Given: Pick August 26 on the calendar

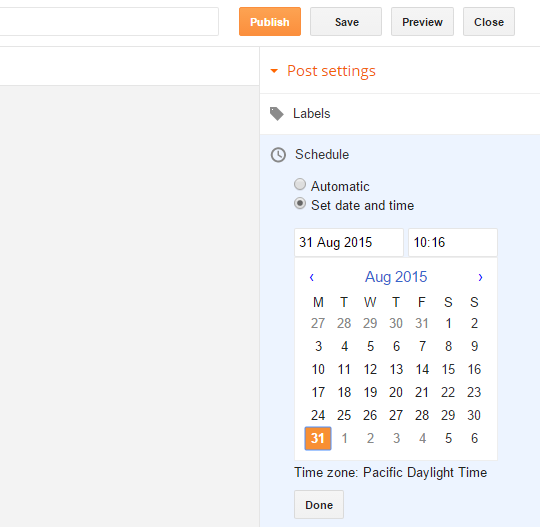Looking at the screenshot, I should click(370, 415).
